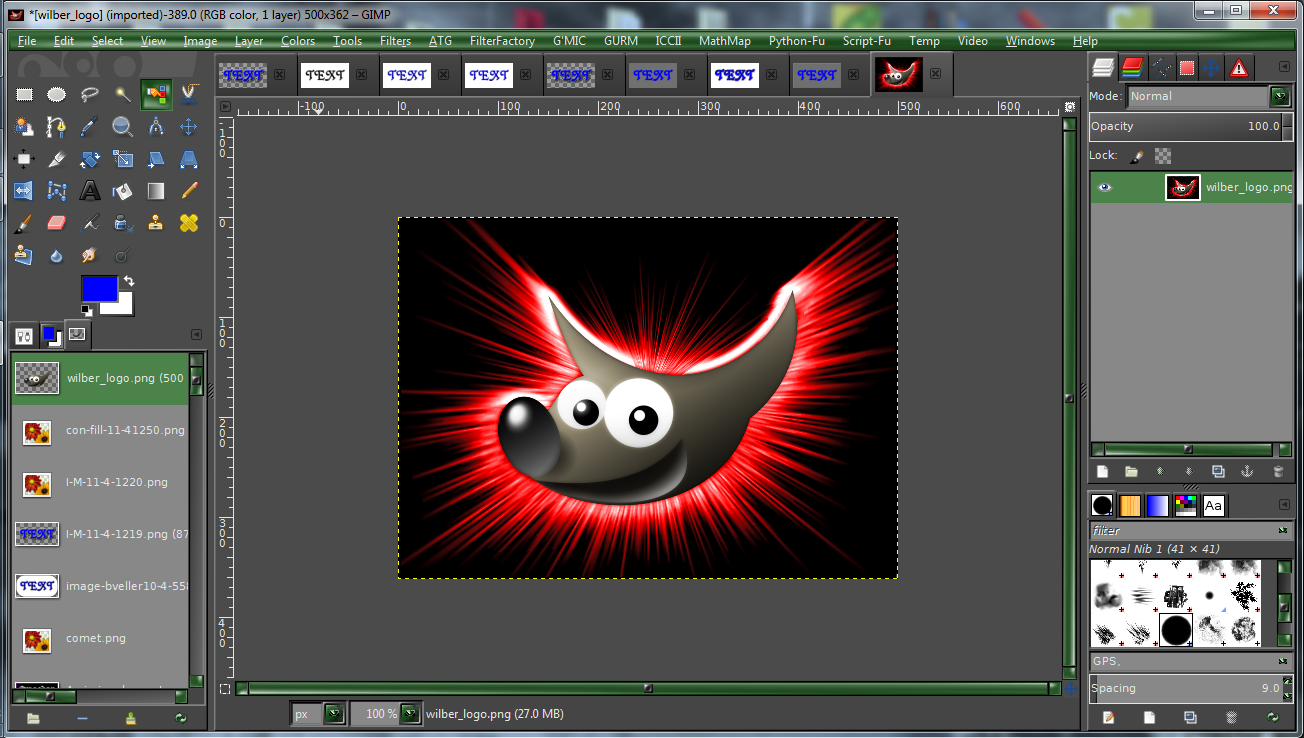This screenshot has height=738, width=1304.
Task: Toggle lock pixels for the layer
Action: click(x=1137, y=156)
